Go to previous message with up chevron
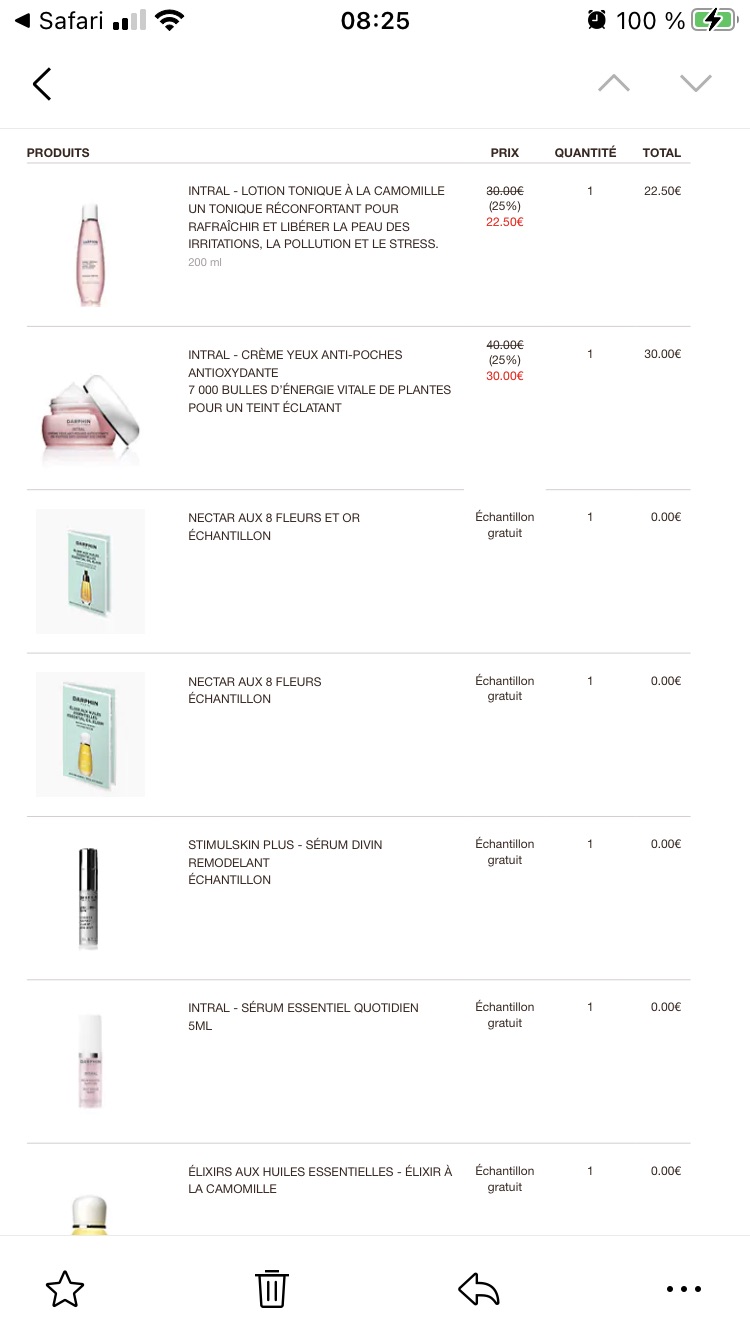The width and height of the screenshot is (750, 1334). [614, 83]
